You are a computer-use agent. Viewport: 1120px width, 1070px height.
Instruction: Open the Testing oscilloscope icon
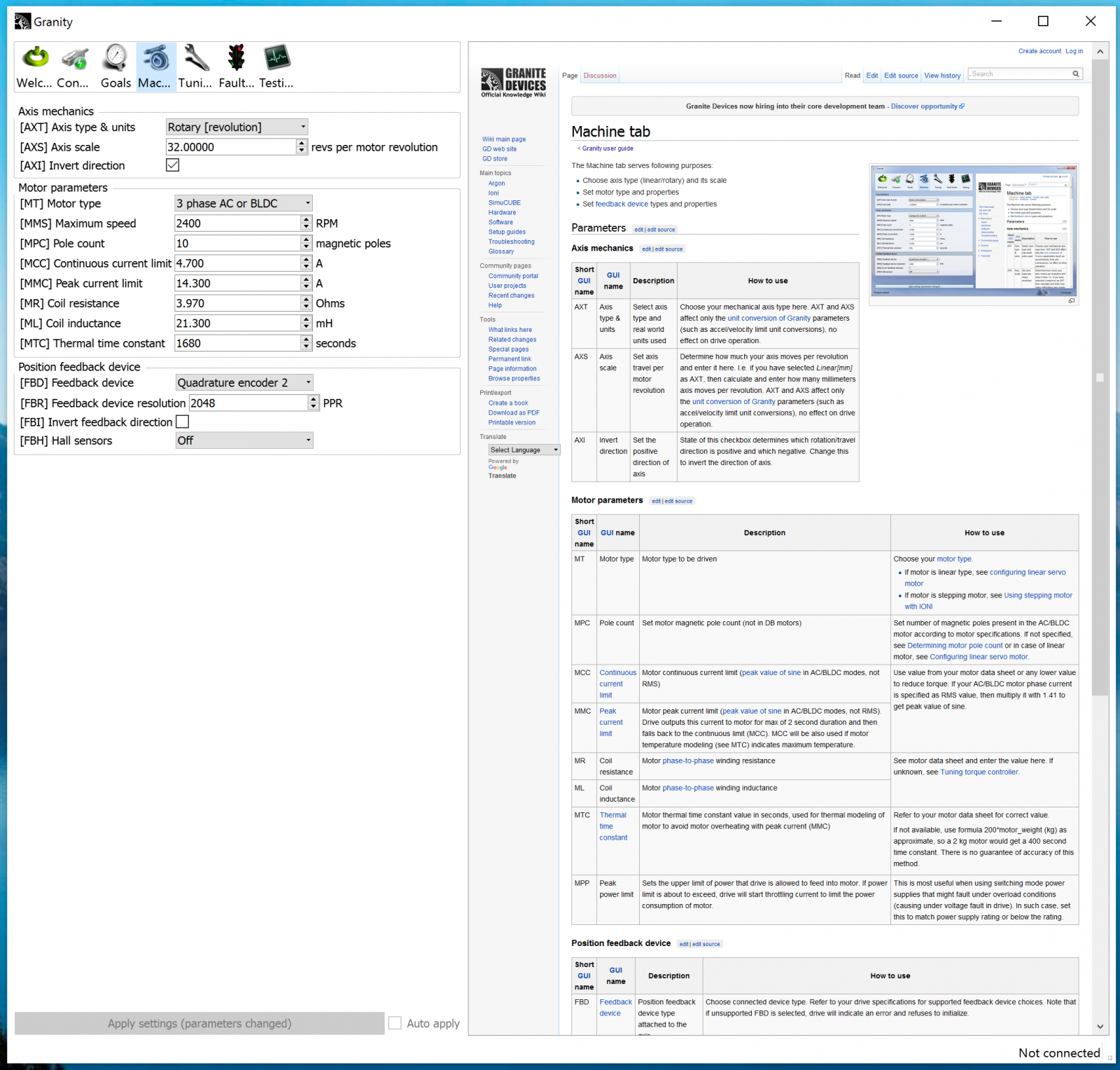click(277, 67)
